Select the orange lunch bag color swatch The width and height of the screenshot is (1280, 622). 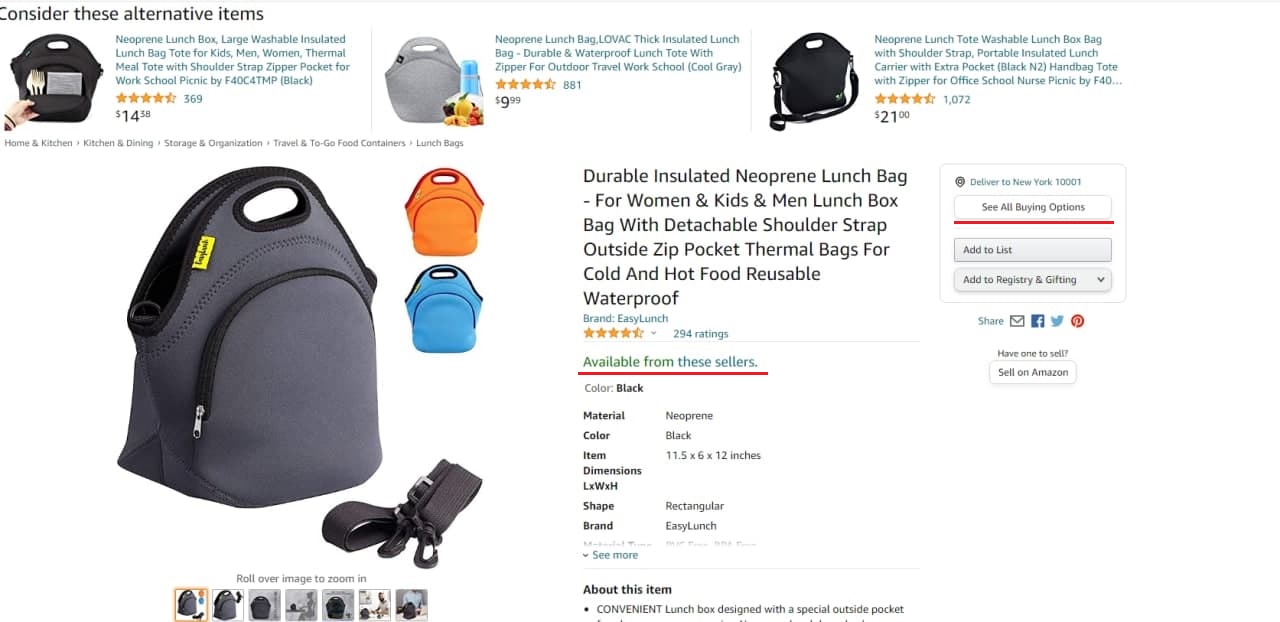[444, 211]
